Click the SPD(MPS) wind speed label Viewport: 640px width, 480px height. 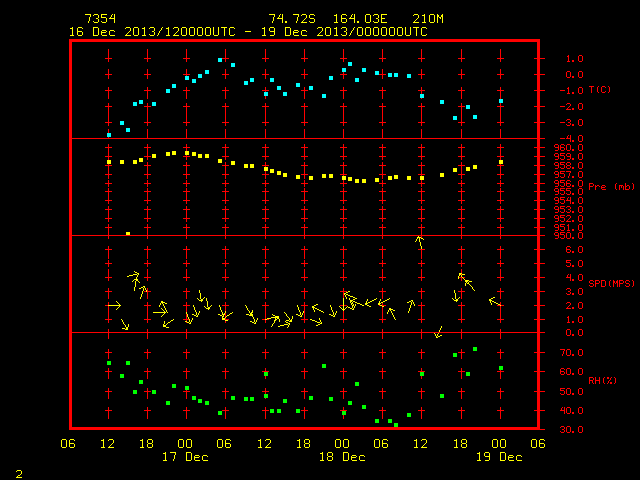coord(611,283)
